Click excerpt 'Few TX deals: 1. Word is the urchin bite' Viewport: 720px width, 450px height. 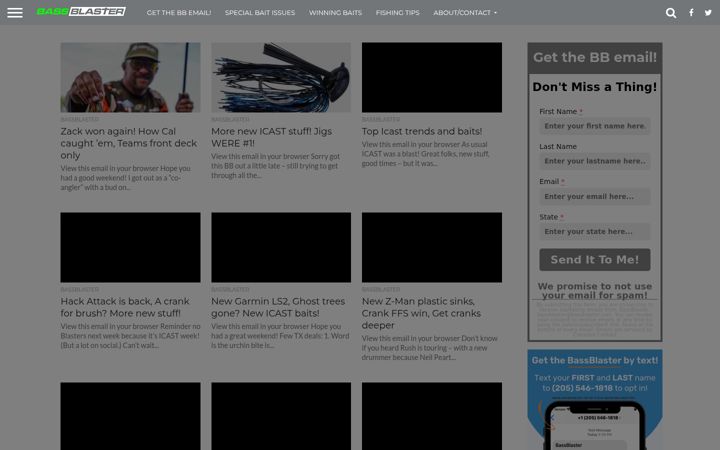(280, 336)
